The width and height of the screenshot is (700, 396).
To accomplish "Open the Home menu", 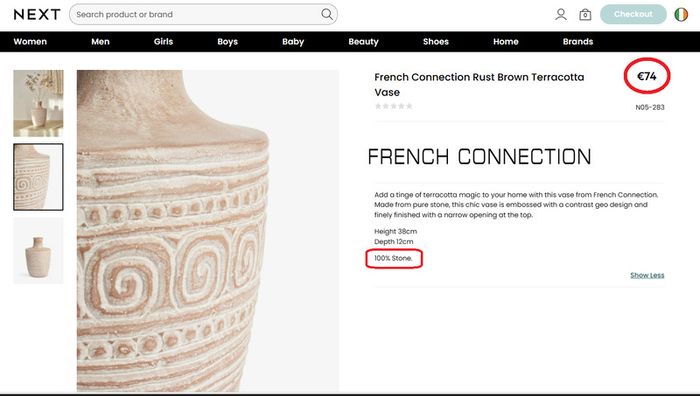I will 506,42.
